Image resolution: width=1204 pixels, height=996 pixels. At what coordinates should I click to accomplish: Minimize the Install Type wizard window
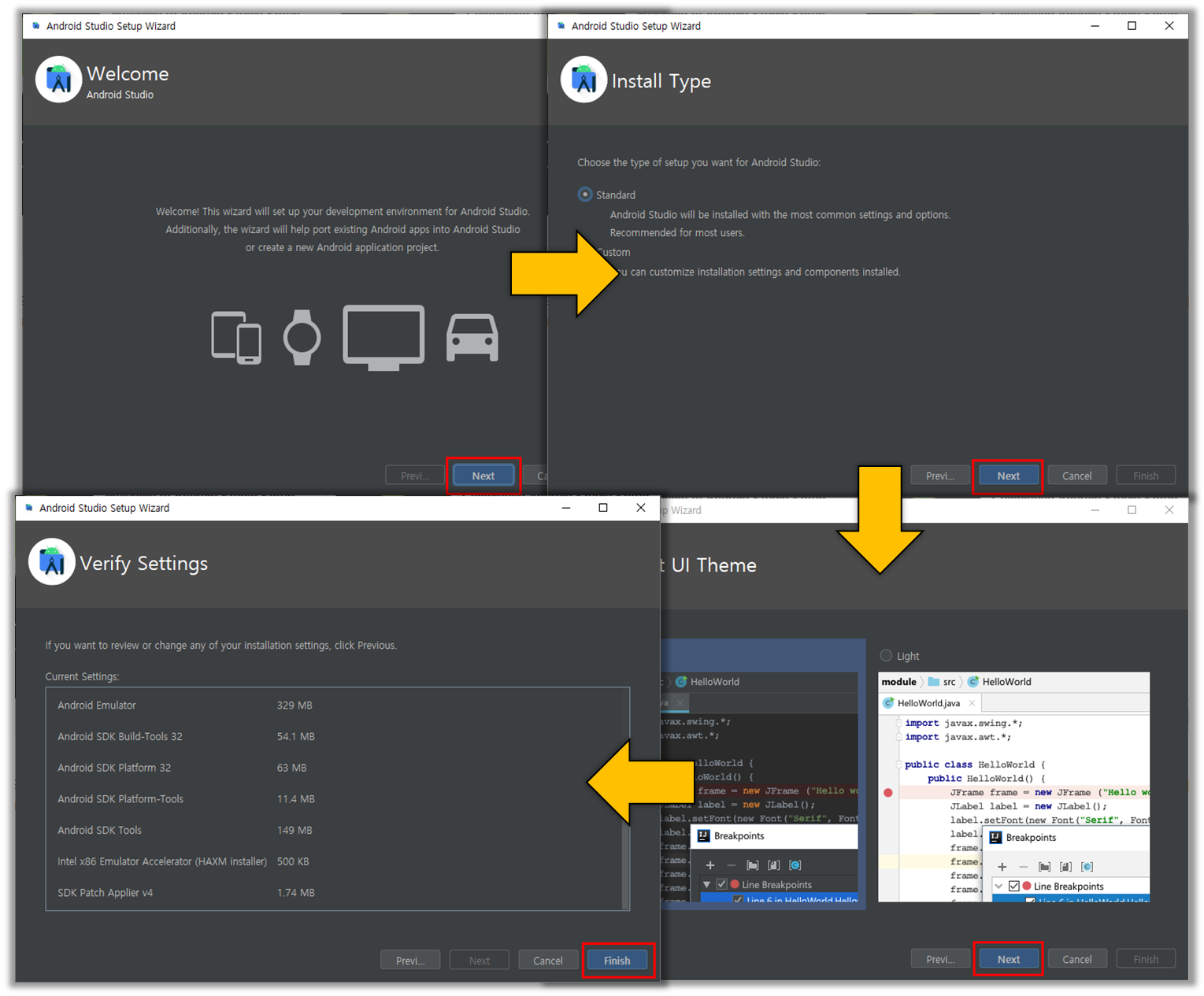click(1095, 26)
